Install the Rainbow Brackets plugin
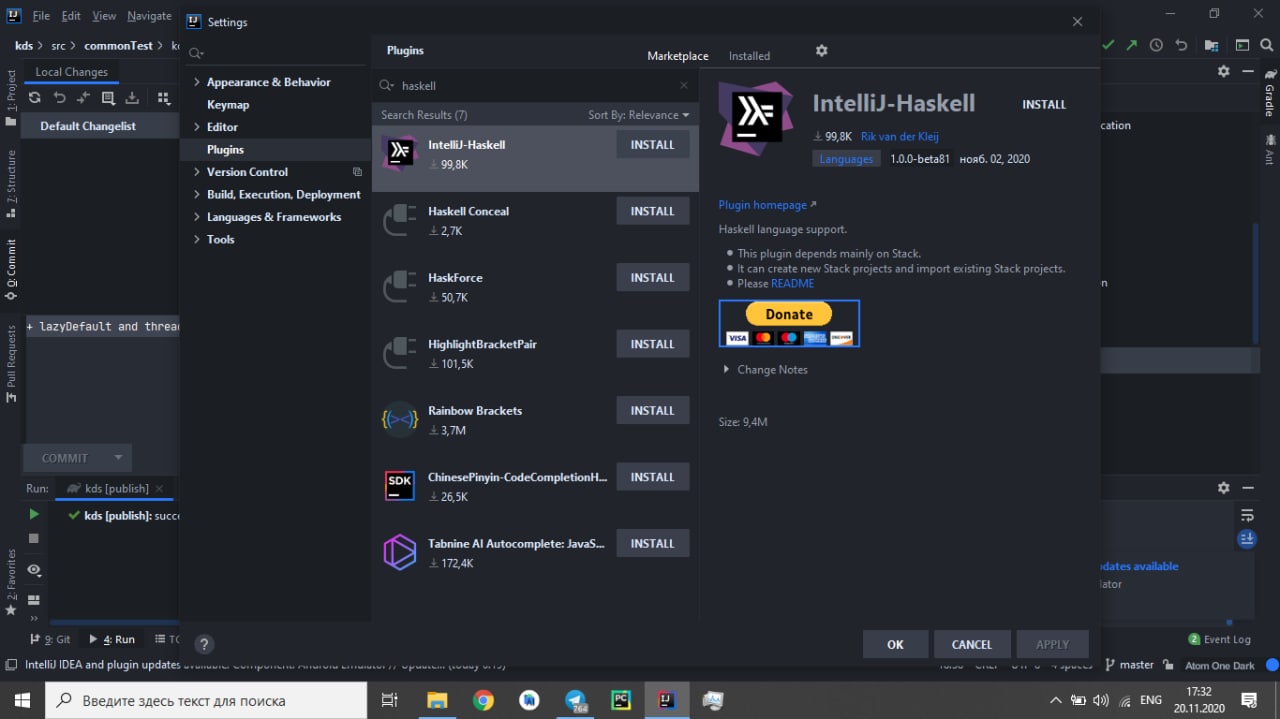The height and width of the screenshot is (719, 1280). point(653,411)
